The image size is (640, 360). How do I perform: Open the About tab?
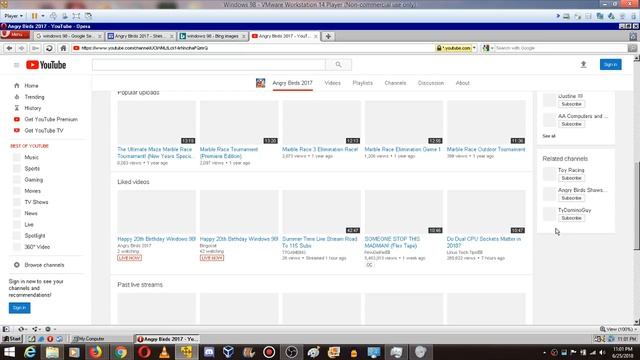(462, 83)
